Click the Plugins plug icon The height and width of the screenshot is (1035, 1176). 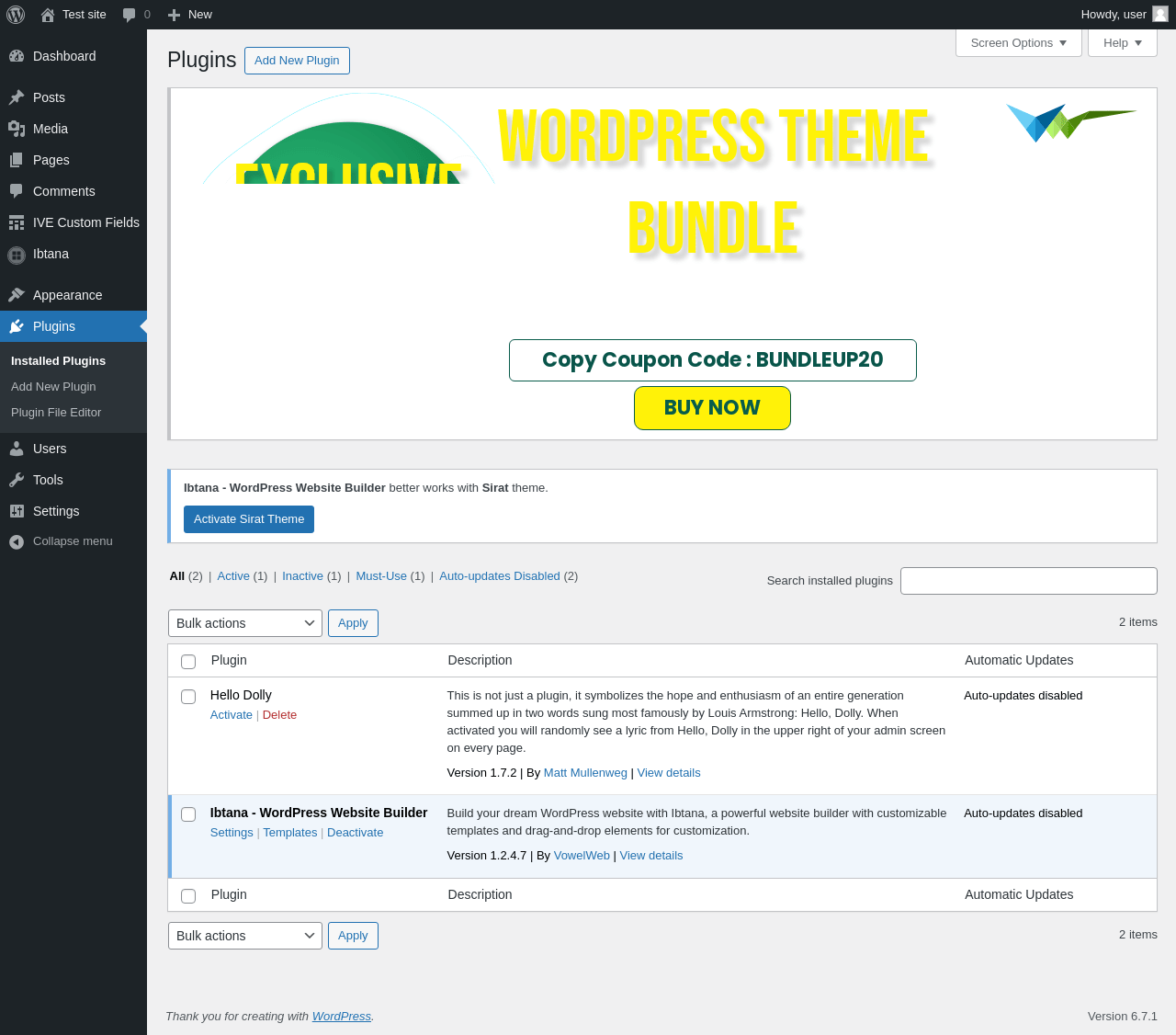17,326
